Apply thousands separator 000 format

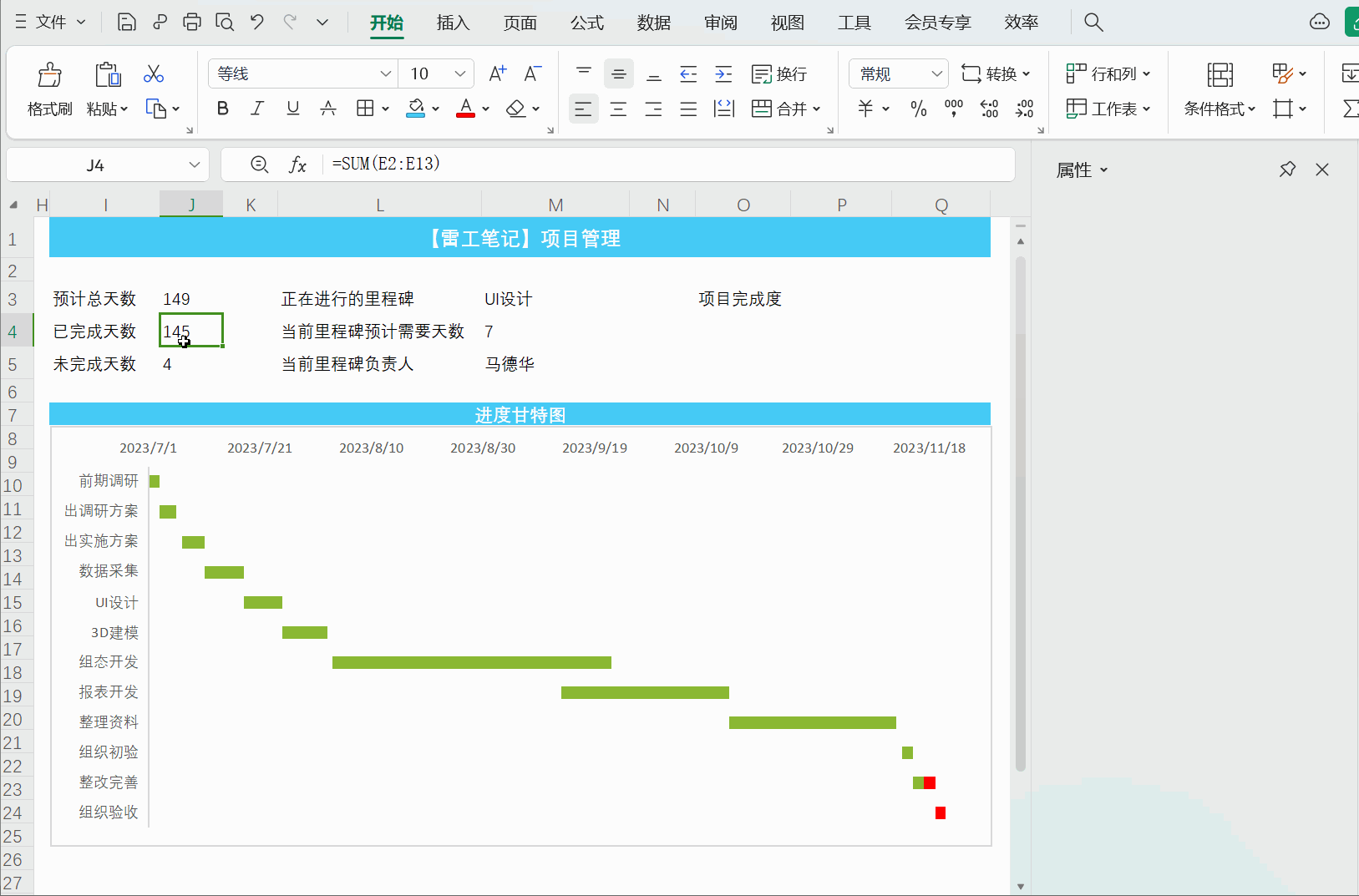tap(954, 109)
